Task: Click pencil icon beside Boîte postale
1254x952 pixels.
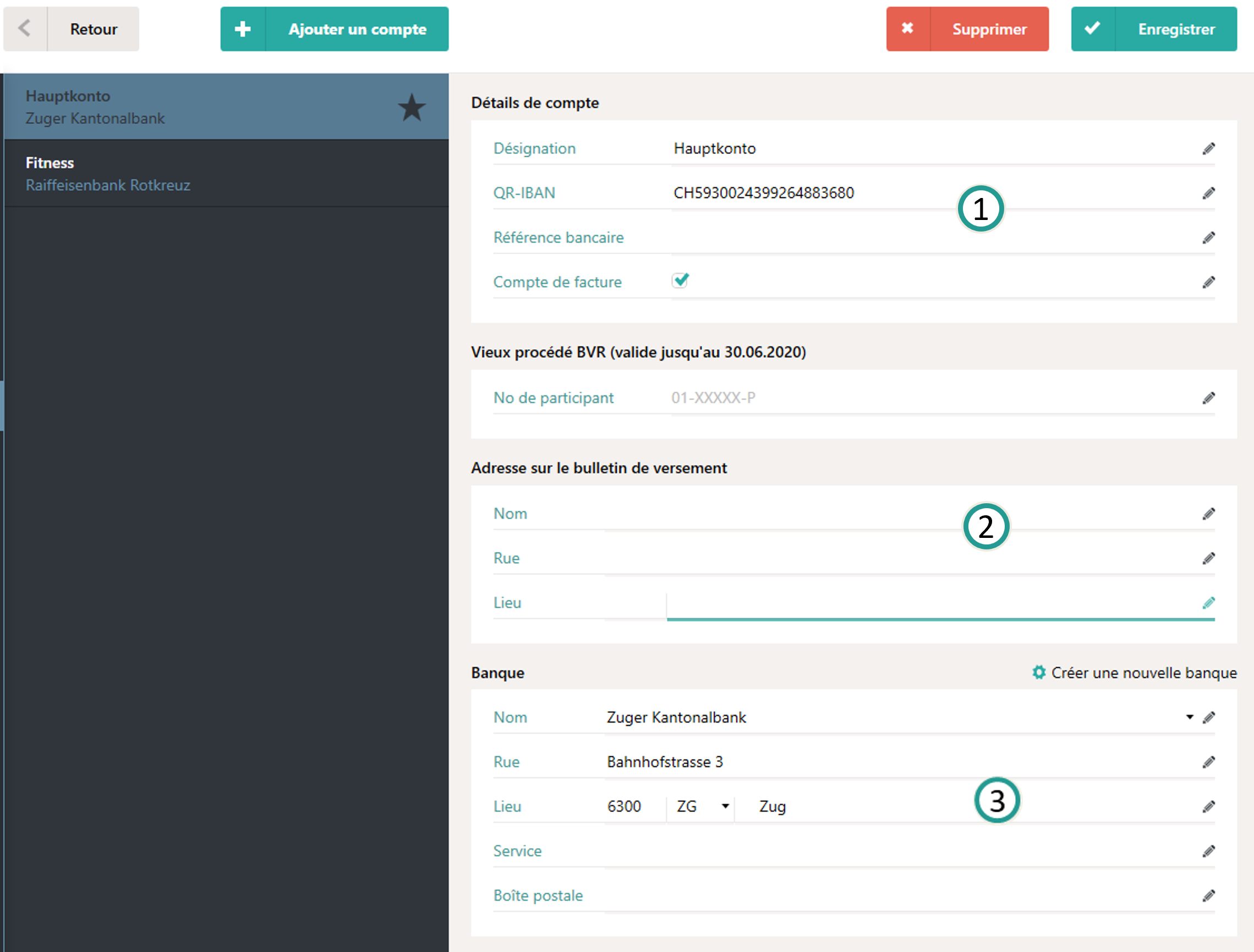Action: click(x=1208, y=895)
